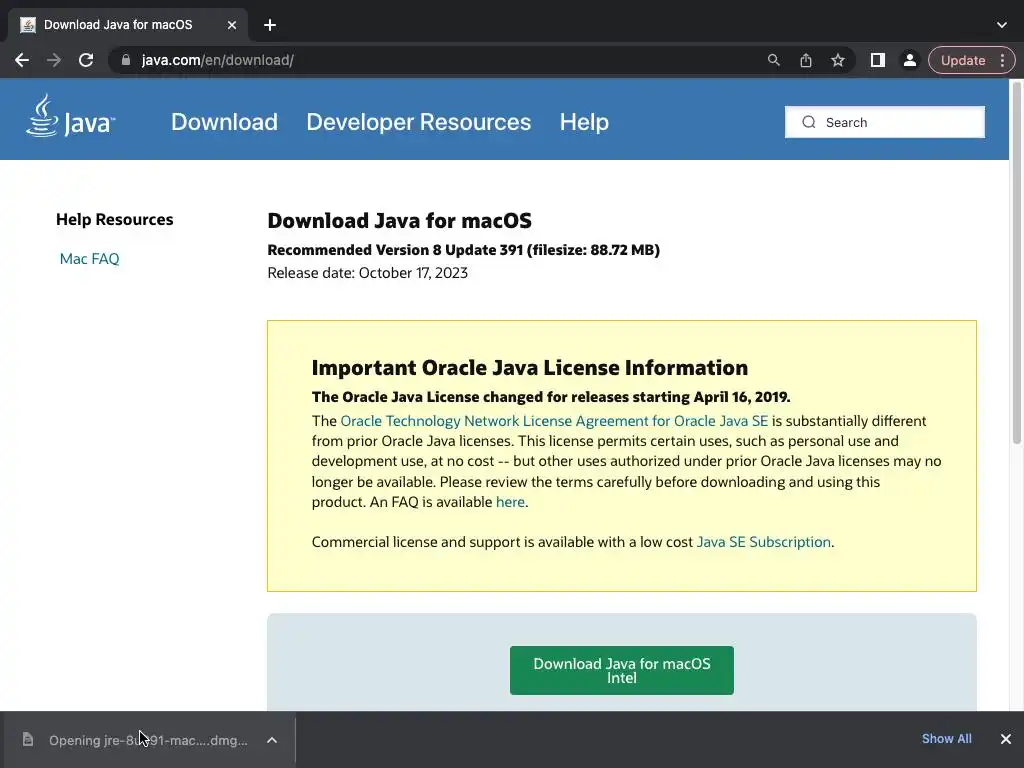Click Show All downloads
1024x768 pixels.
946,739
